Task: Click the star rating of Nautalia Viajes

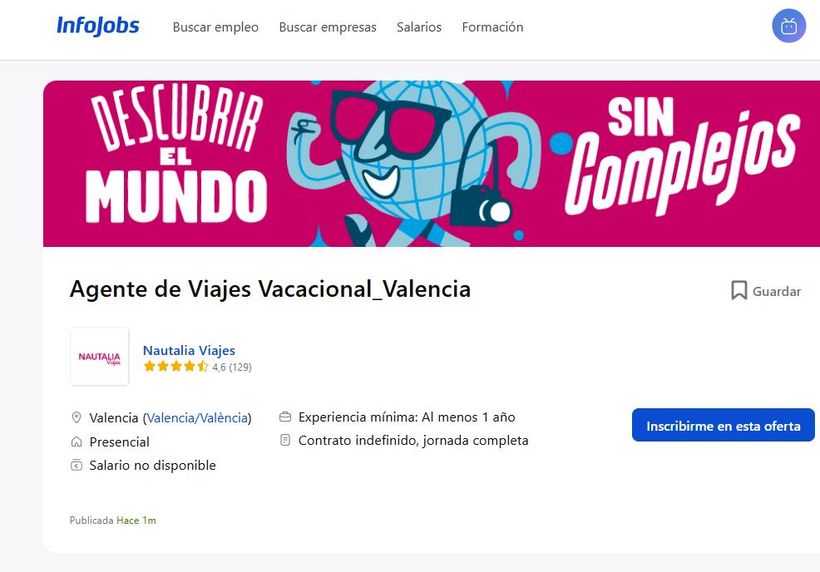Action: pyautogui.click(x=176, y=367)
